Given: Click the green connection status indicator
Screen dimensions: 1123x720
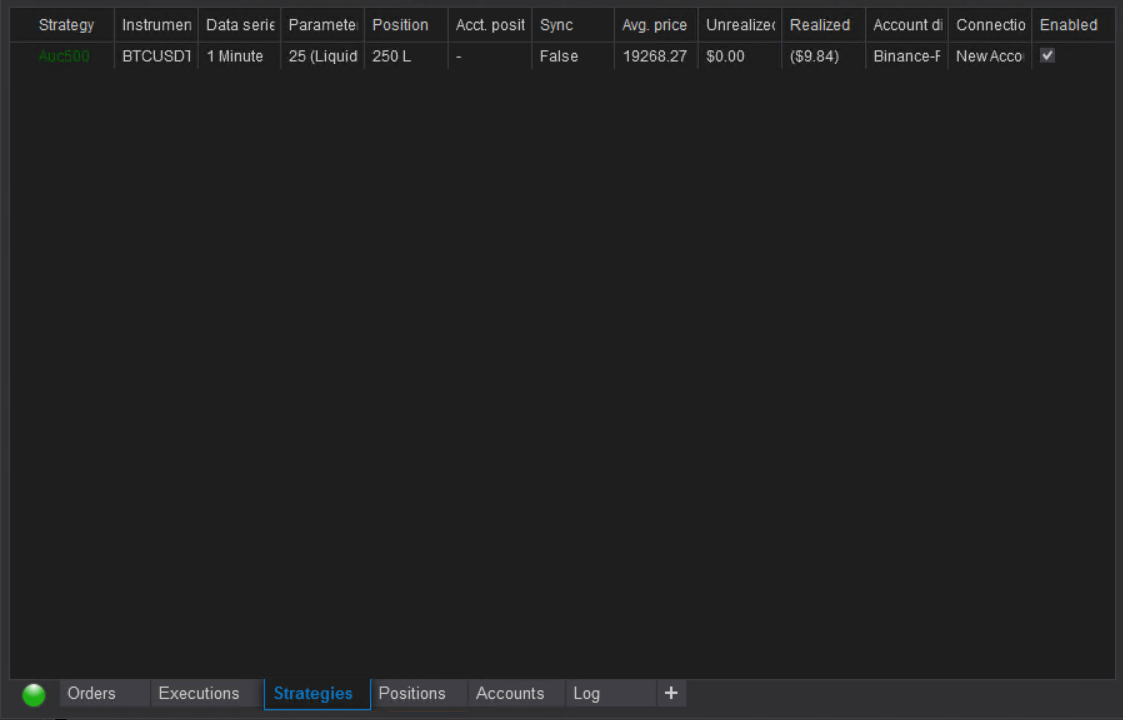Looking at the screenshot, I should click(x=34, y=694).
